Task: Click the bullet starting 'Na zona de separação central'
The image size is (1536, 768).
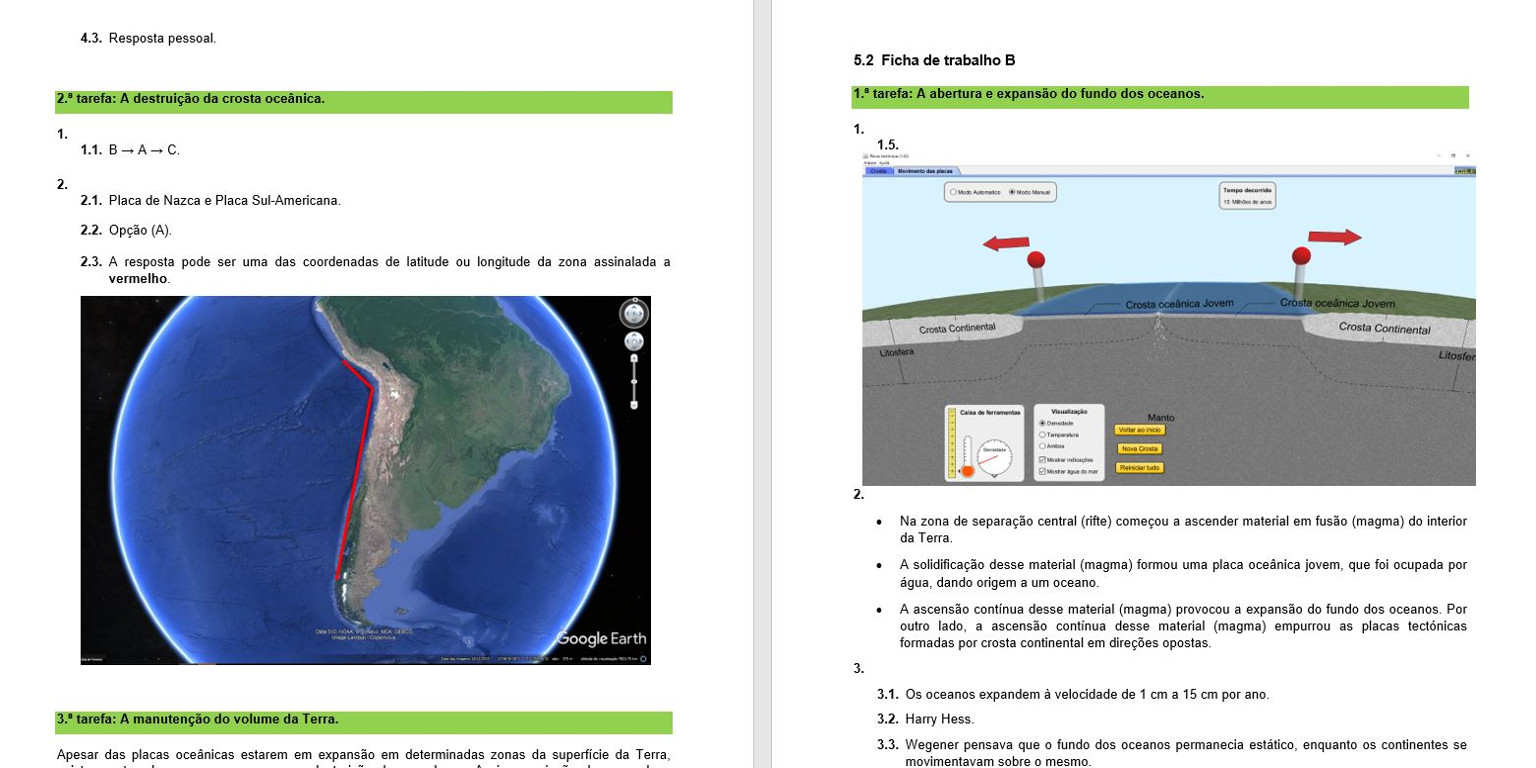Action: 1183,530
